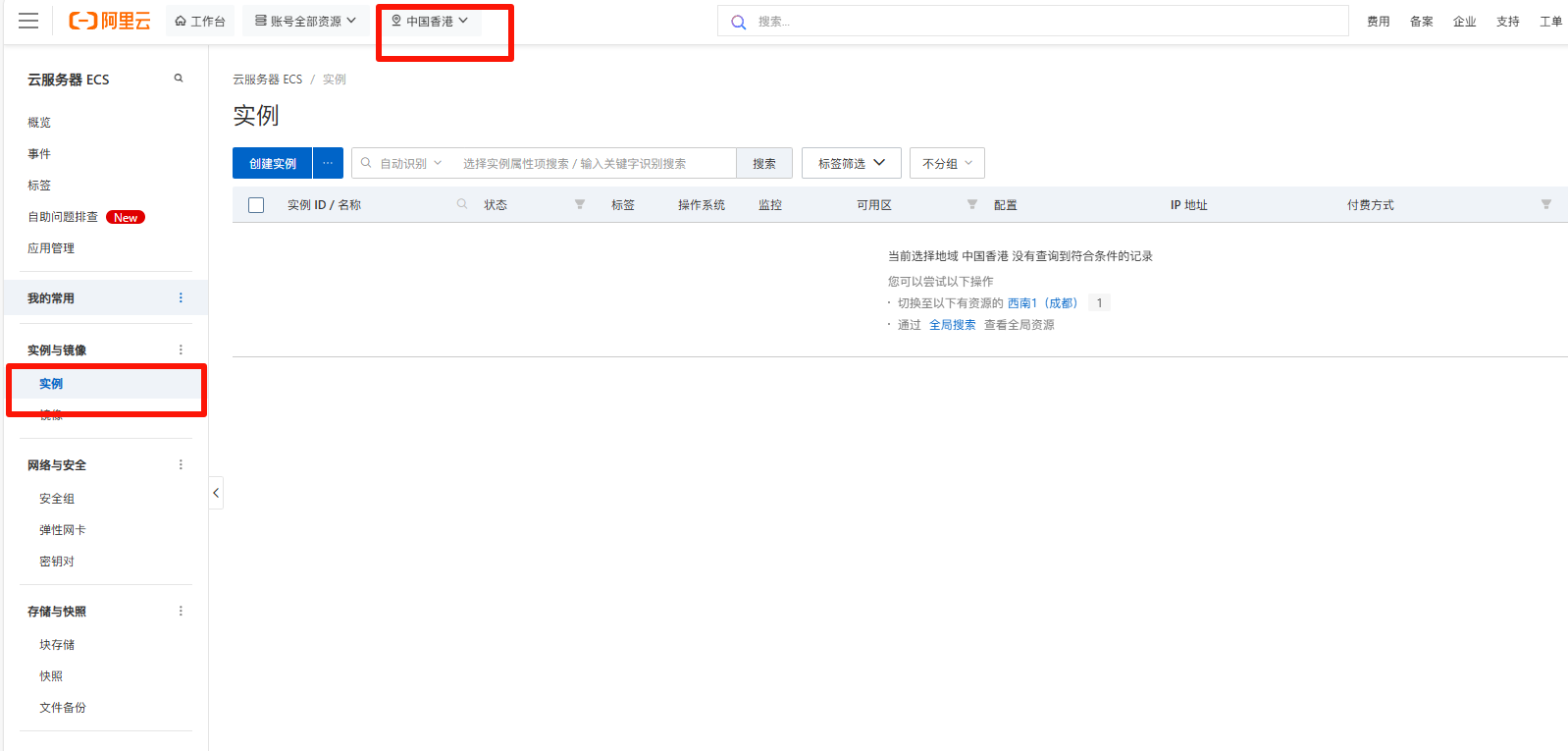Open the 中国香港 region selector
The width and height of the screenshot is (1568, 751).
point(430,21)
